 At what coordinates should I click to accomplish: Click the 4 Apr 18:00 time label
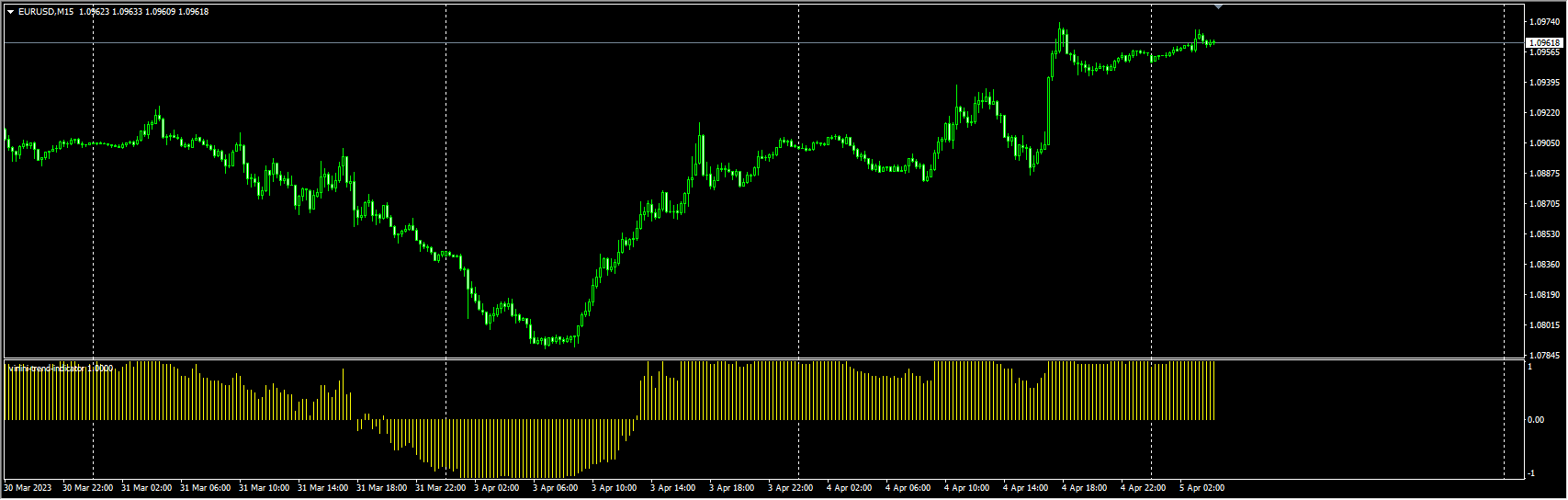(1084, 488)
